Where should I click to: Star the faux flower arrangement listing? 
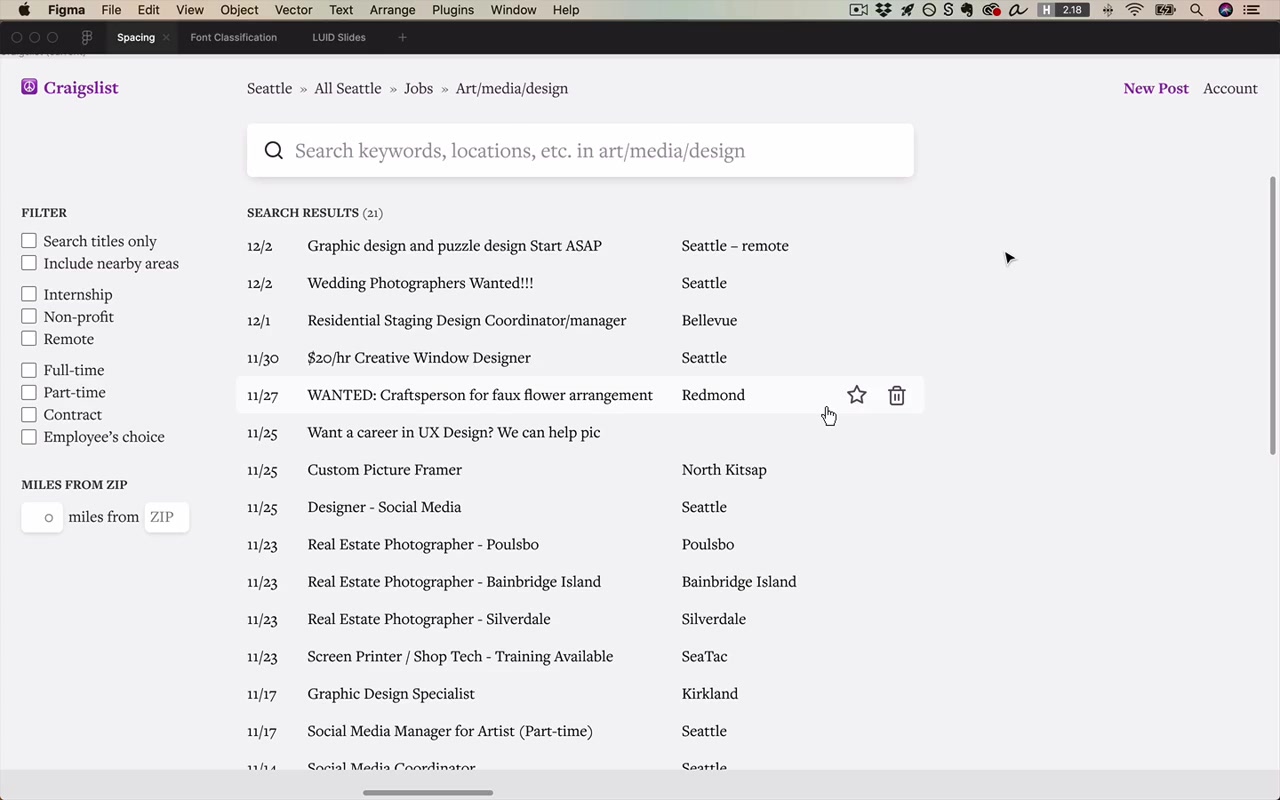[857, 395]
